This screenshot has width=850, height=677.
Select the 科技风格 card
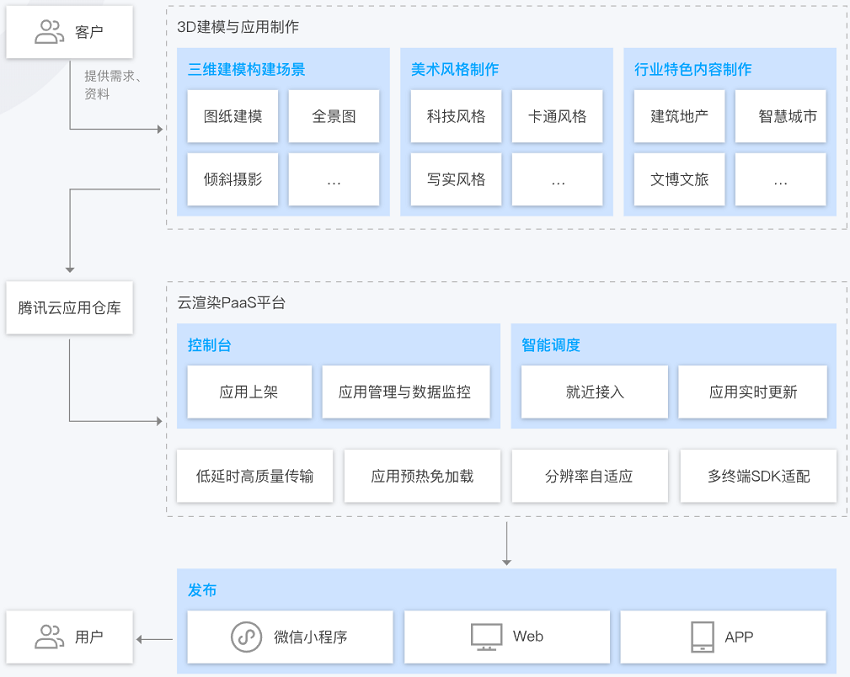click(456, 116)
